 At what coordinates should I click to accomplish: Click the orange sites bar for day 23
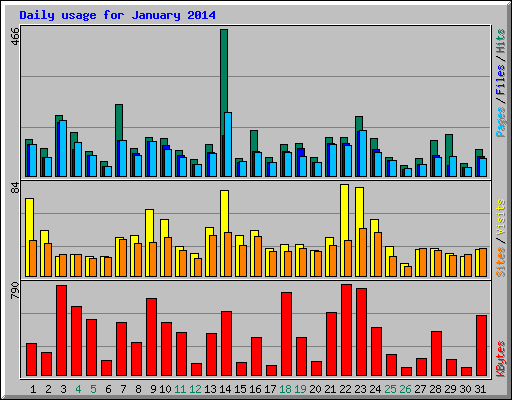363,252
